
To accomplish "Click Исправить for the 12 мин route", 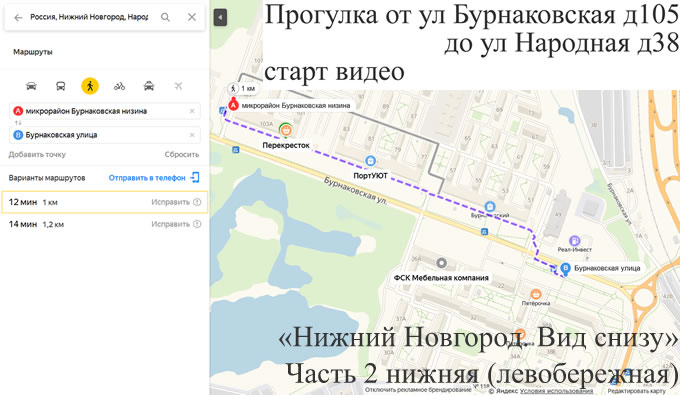I will (170, 202).
